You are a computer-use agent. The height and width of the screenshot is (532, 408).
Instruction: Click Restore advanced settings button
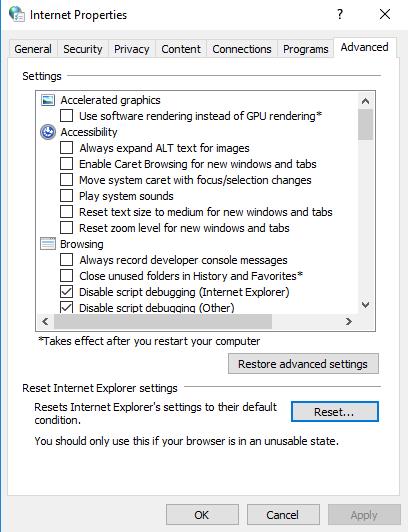coord(303,364)
